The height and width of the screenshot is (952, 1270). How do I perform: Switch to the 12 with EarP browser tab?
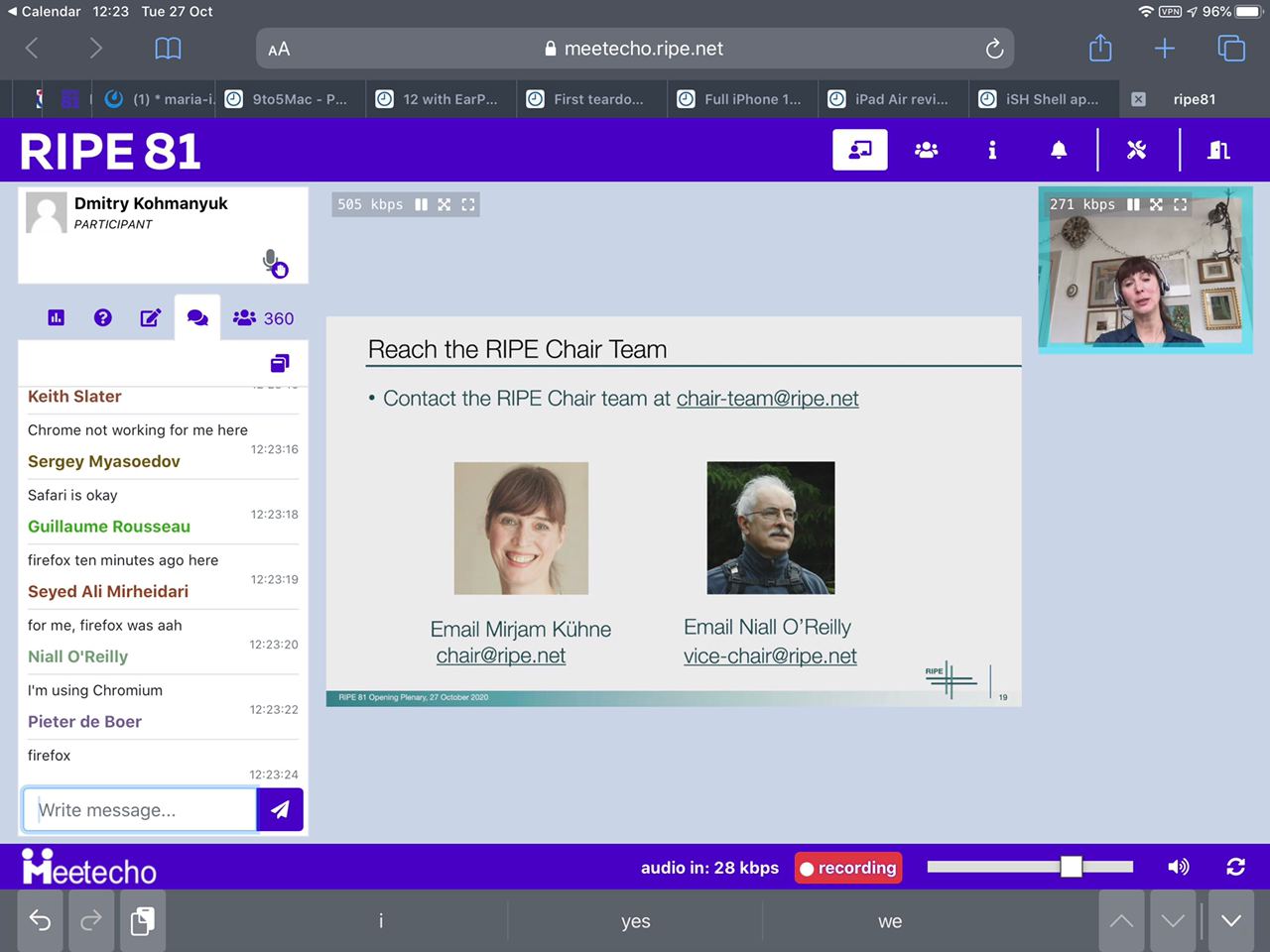click(443, 99)
